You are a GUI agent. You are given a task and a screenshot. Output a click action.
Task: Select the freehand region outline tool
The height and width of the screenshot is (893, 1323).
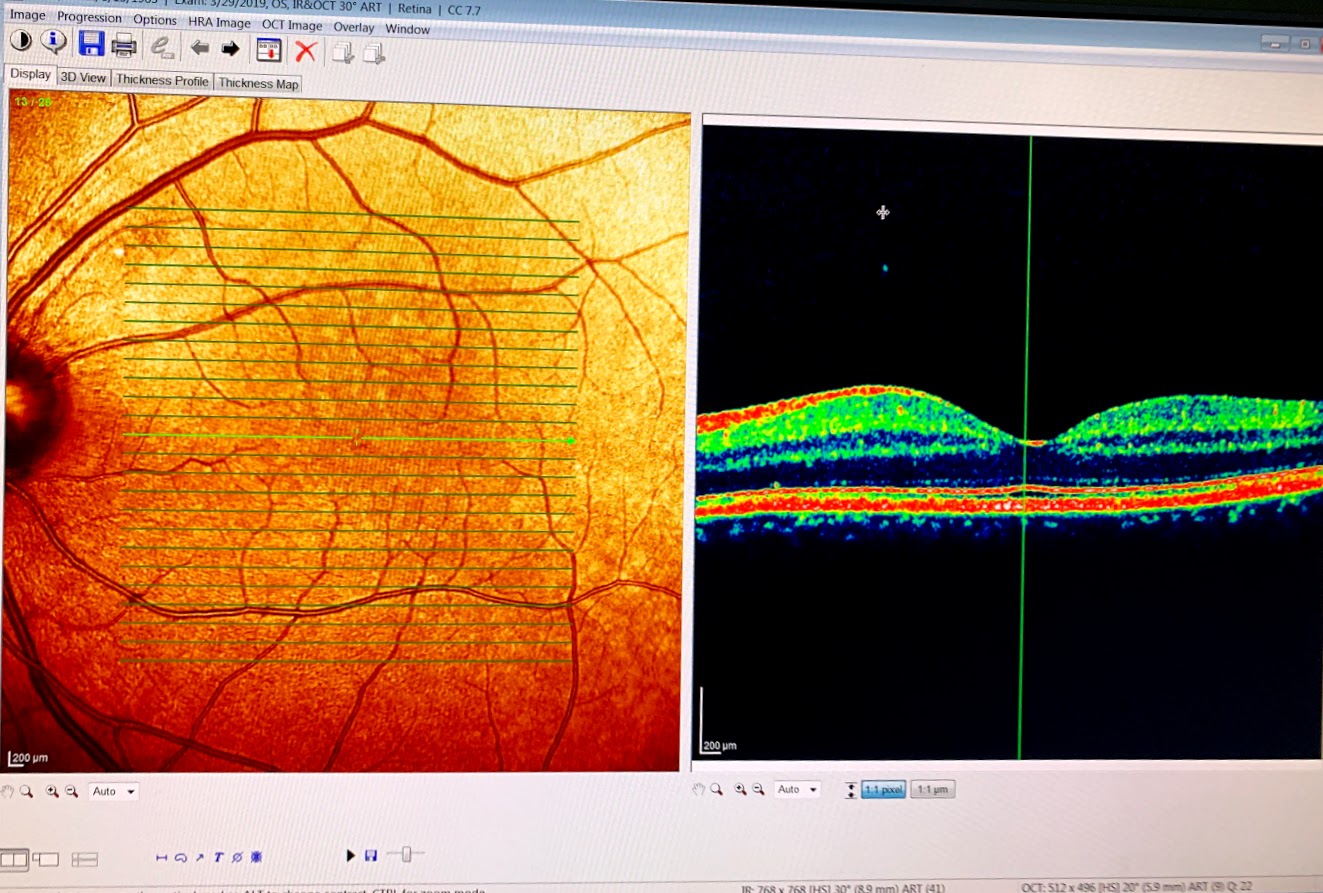[x=181, y=857]
